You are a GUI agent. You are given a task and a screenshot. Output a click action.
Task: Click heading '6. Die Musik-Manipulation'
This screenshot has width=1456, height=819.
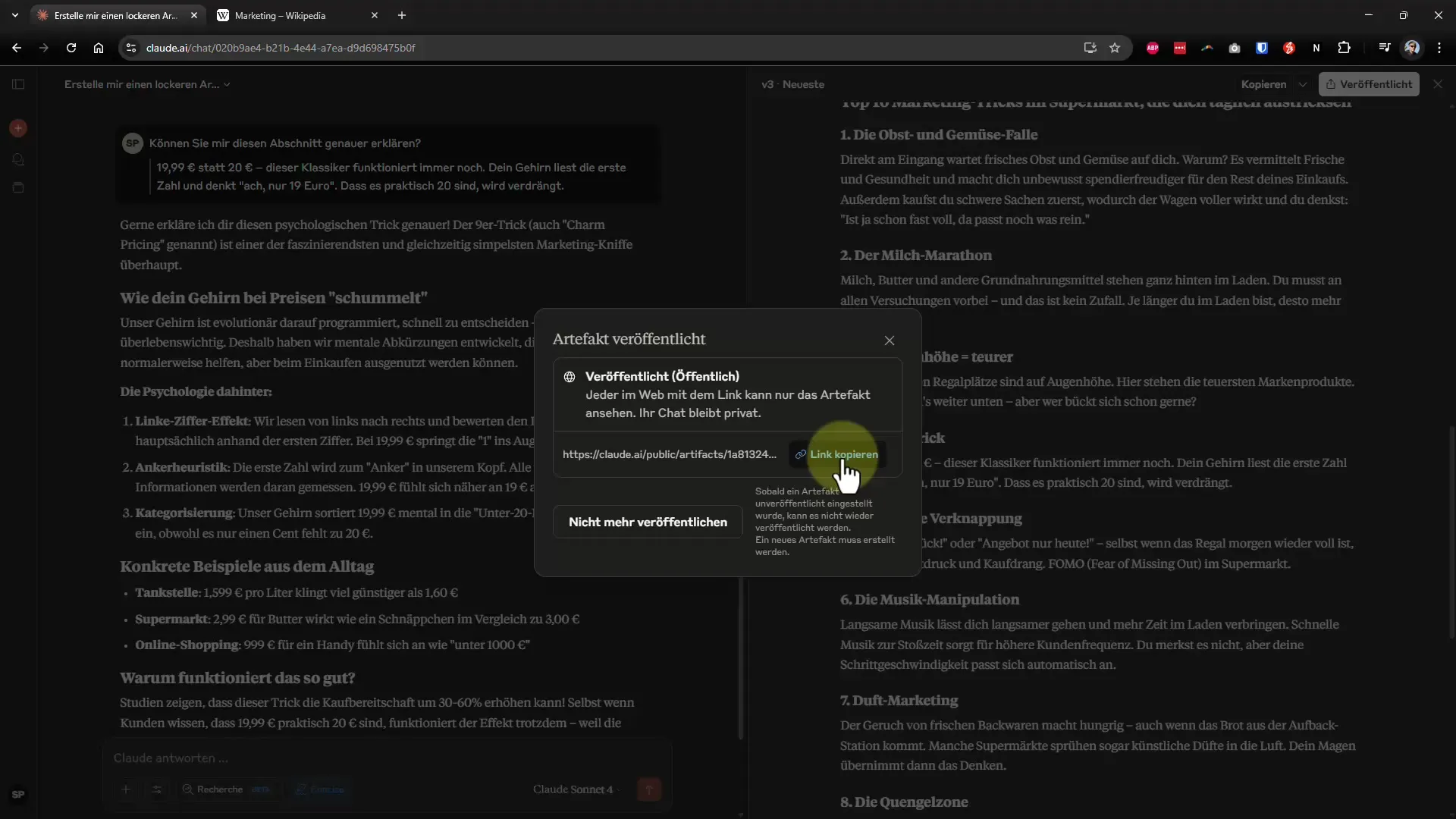(930, 600)
